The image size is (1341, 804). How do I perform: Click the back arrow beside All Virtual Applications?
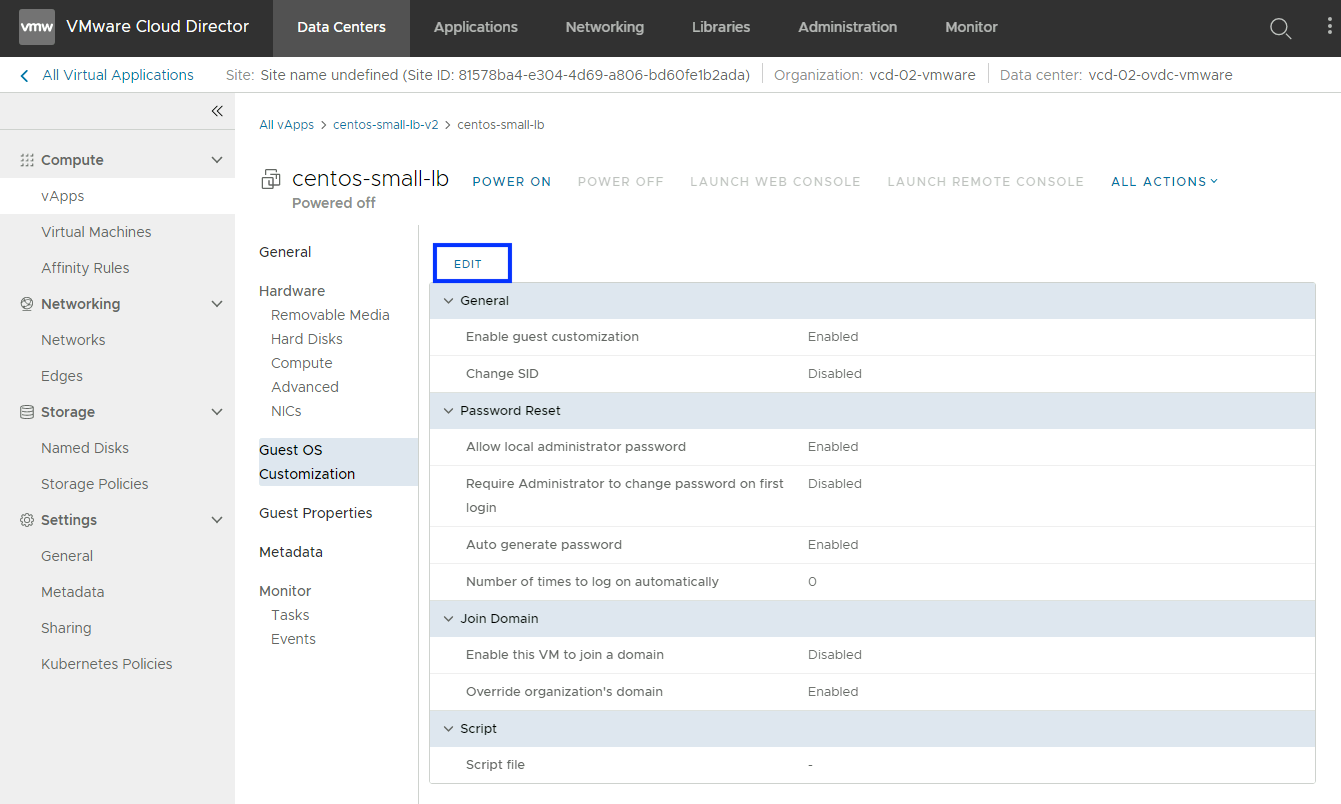coord(25,75)
